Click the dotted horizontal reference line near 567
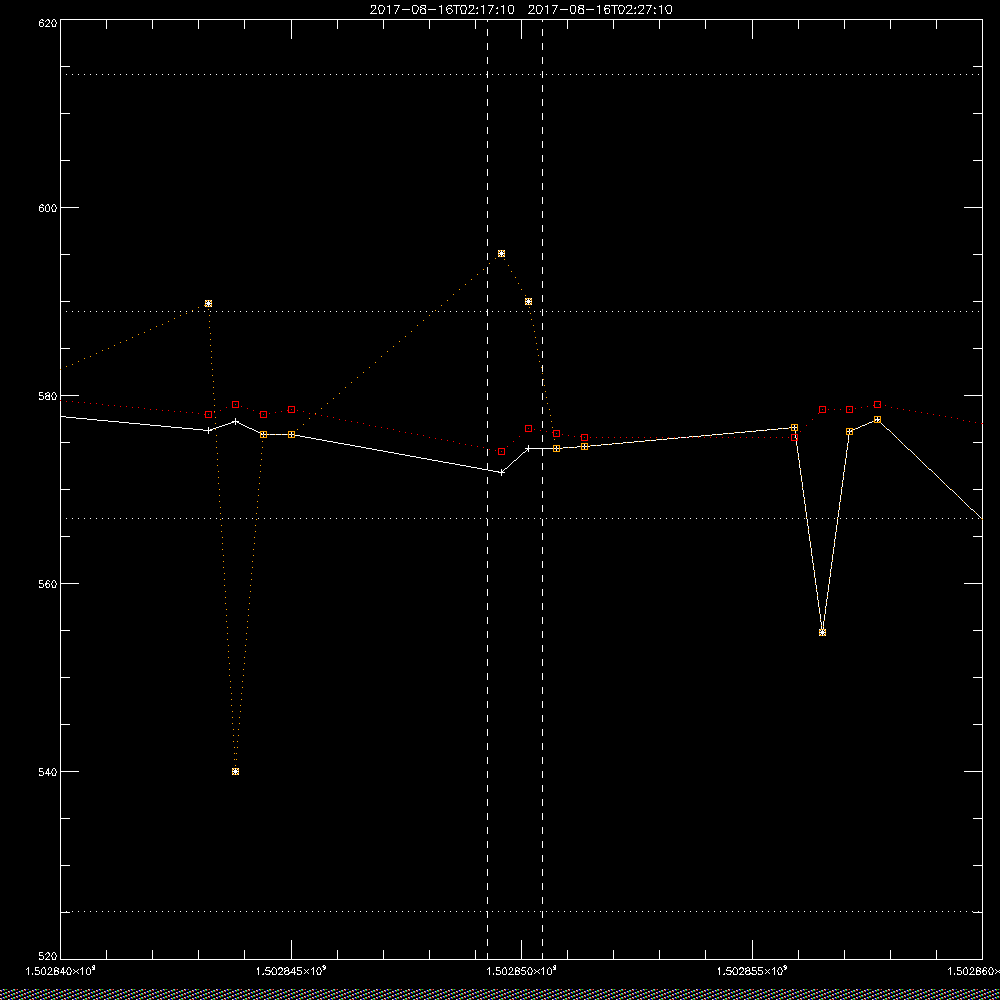This screenshot has width=1000, height=1000. coord(521,518)
